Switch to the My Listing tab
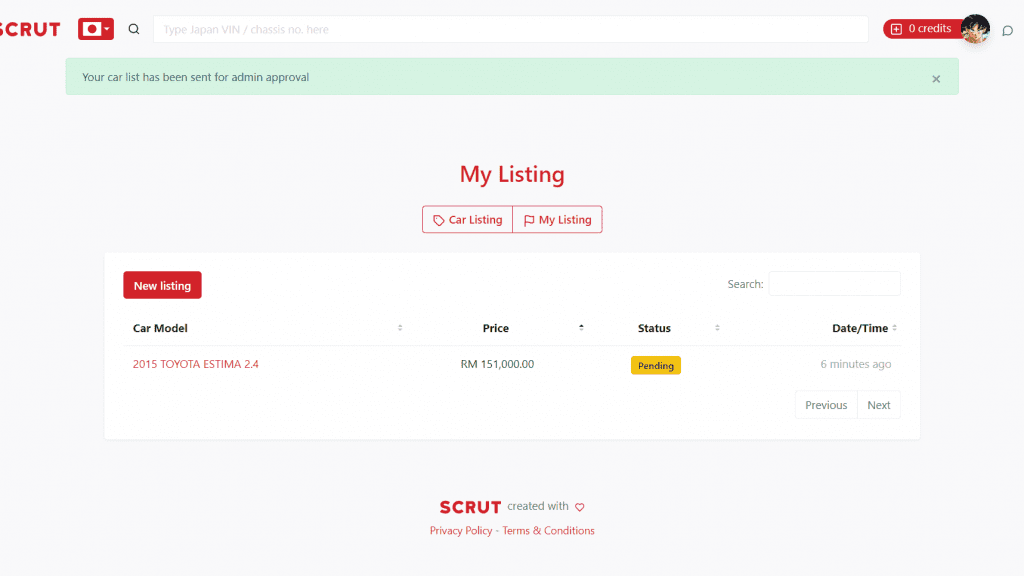Image resolution: width=1024 pixels, height=576 pixels. [x=557, y=219]
